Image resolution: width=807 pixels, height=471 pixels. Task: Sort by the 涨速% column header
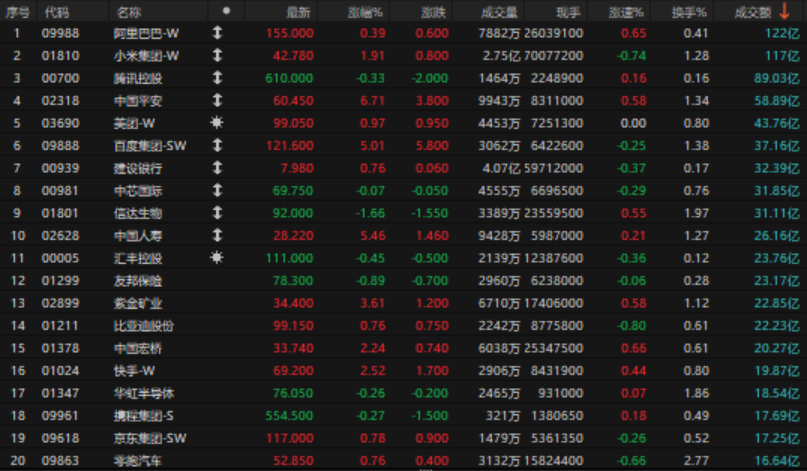pos(626,12)
